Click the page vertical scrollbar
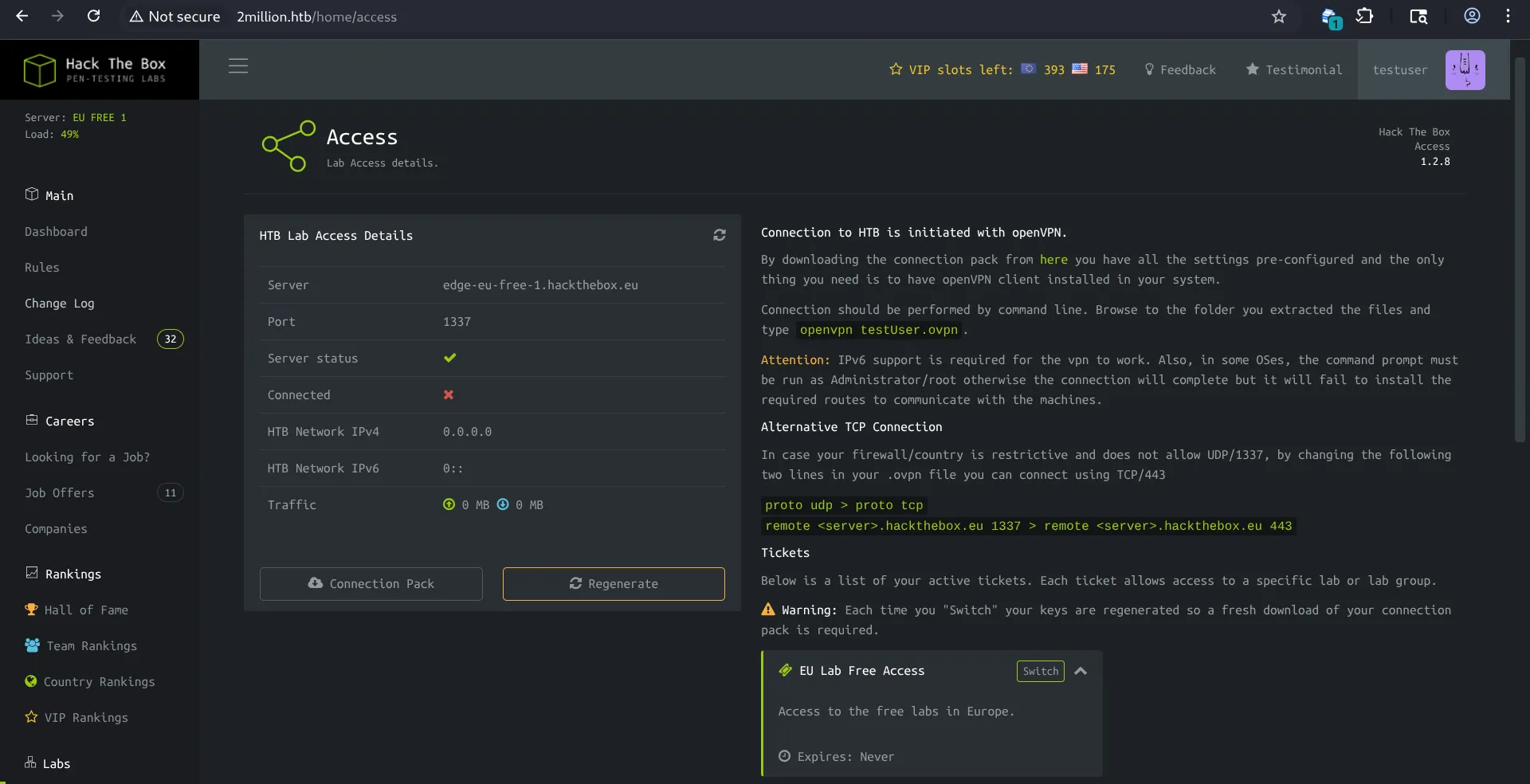The height and width of the screenshot is (784, 1530). (1520, 249)
